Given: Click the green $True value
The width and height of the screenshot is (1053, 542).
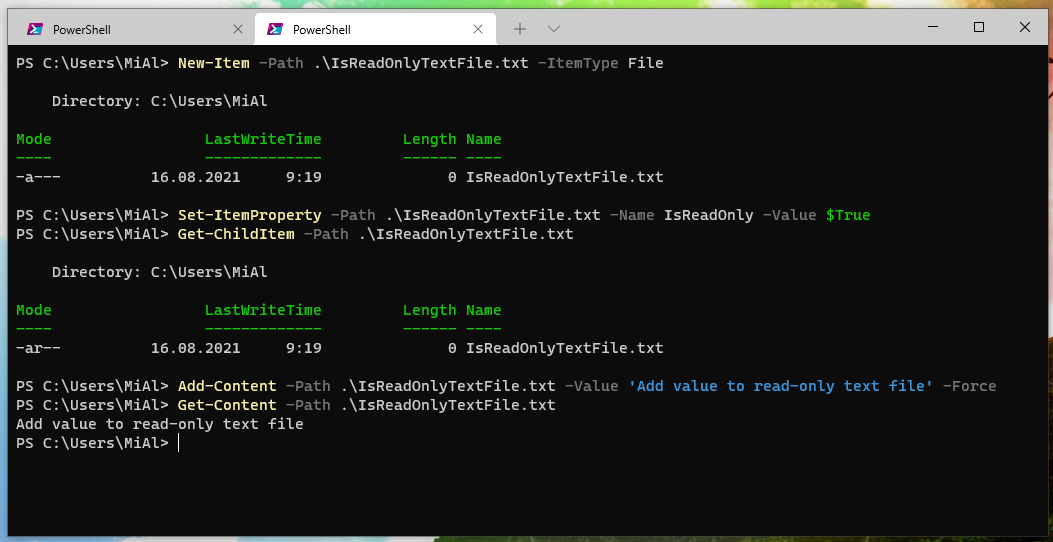Looking at the screenshot, I should 847,215.
